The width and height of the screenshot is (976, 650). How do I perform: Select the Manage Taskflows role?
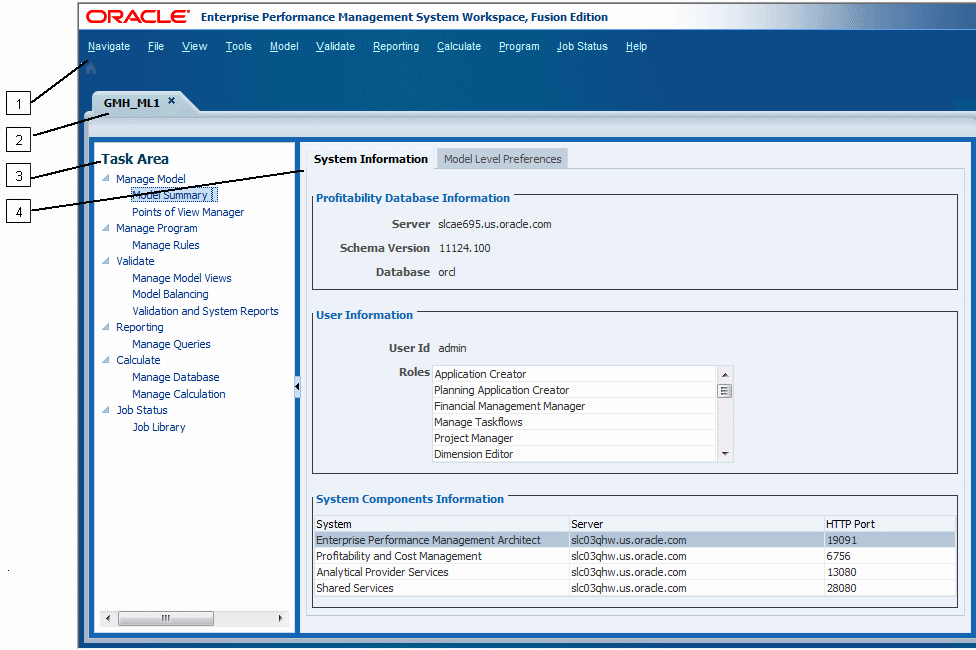[575, 422]
